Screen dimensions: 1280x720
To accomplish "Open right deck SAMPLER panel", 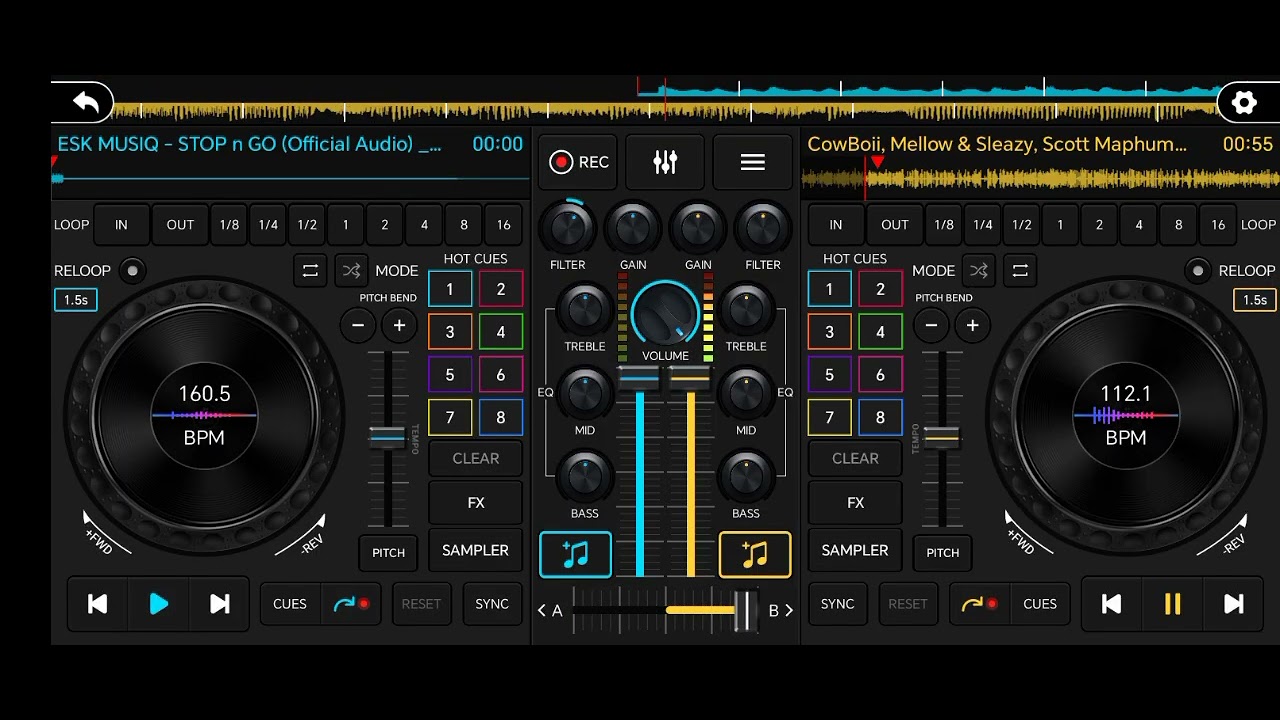I will coord(855,550).
